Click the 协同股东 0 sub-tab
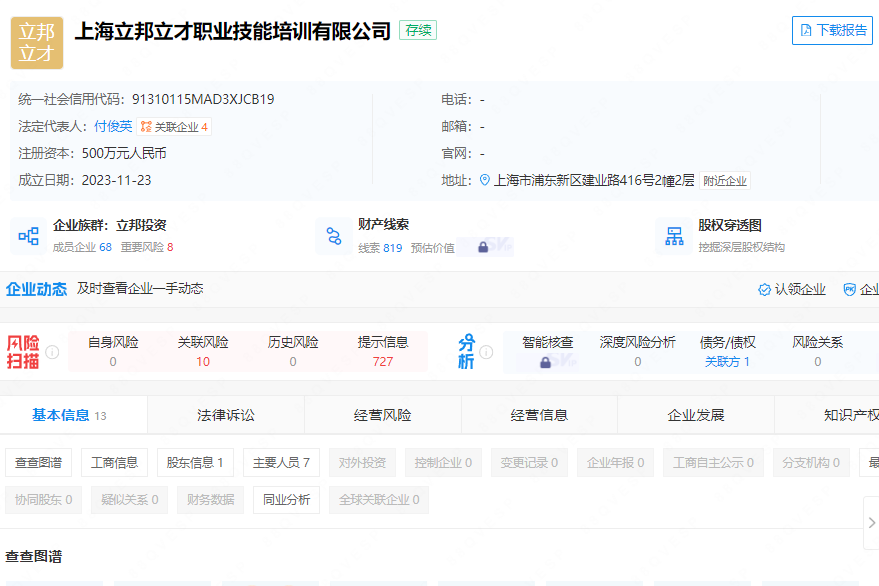 pos(44,500)
